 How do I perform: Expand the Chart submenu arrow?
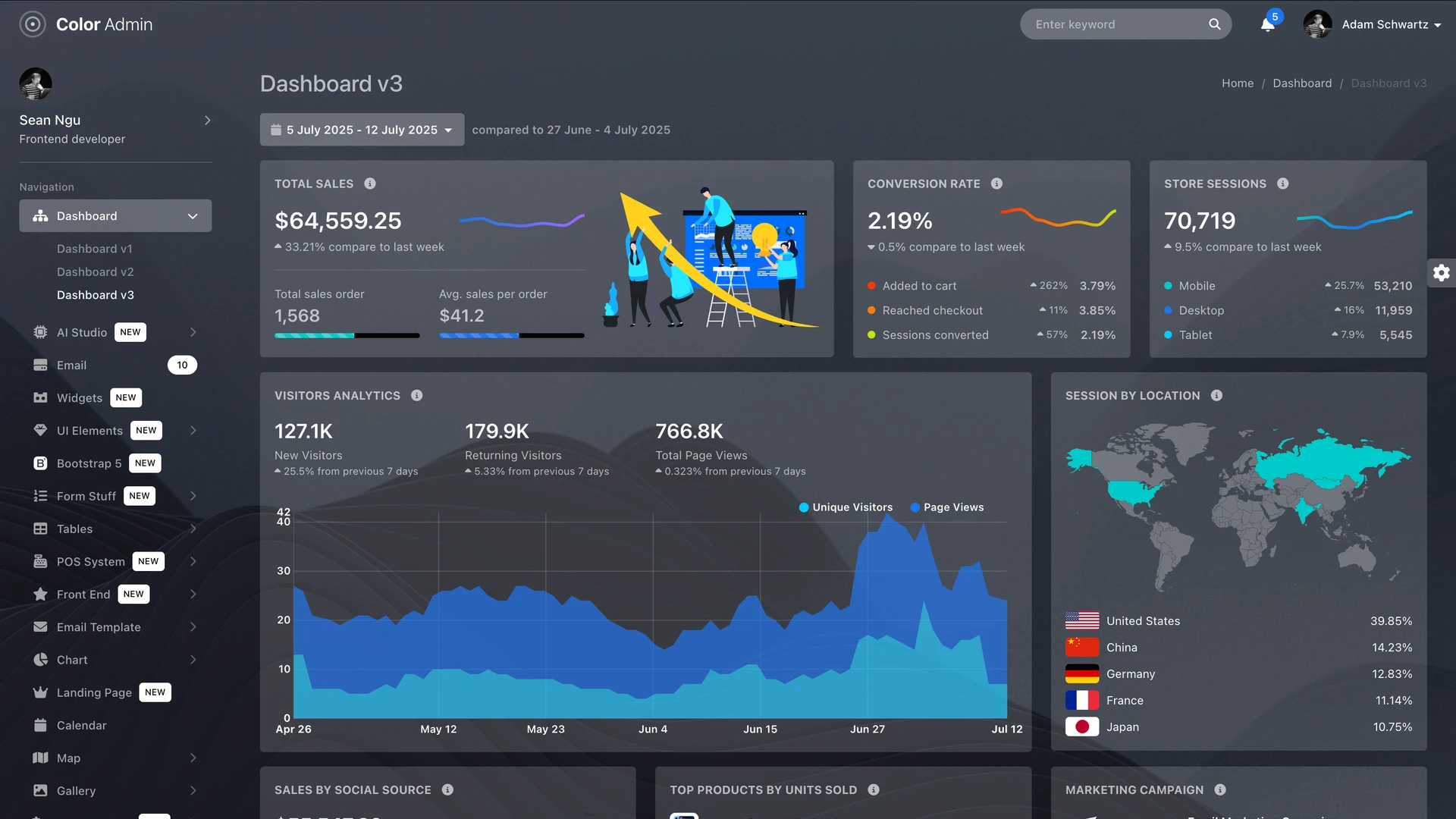193,660
